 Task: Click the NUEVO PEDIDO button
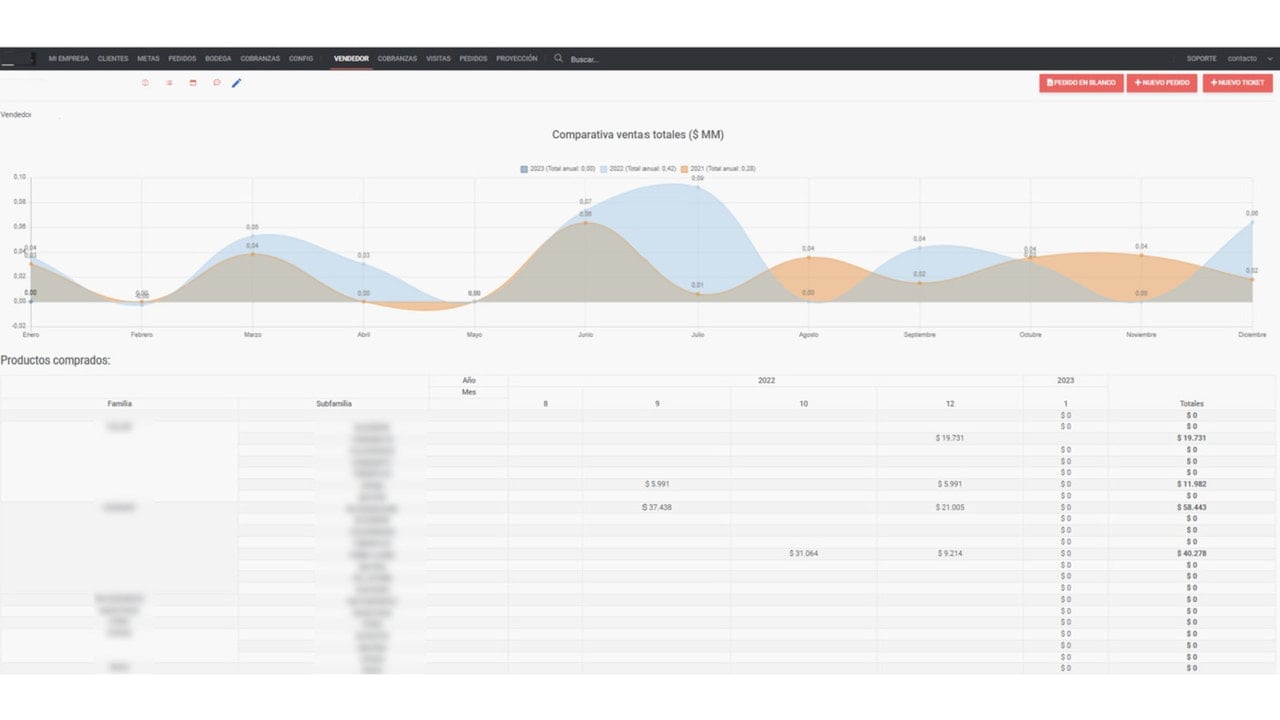[1162, 83]
